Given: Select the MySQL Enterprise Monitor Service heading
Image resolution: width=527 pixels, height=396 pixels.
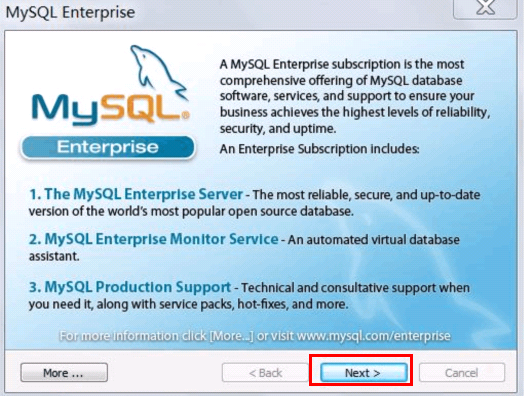Looking at the screenshot, I should 154,239.
